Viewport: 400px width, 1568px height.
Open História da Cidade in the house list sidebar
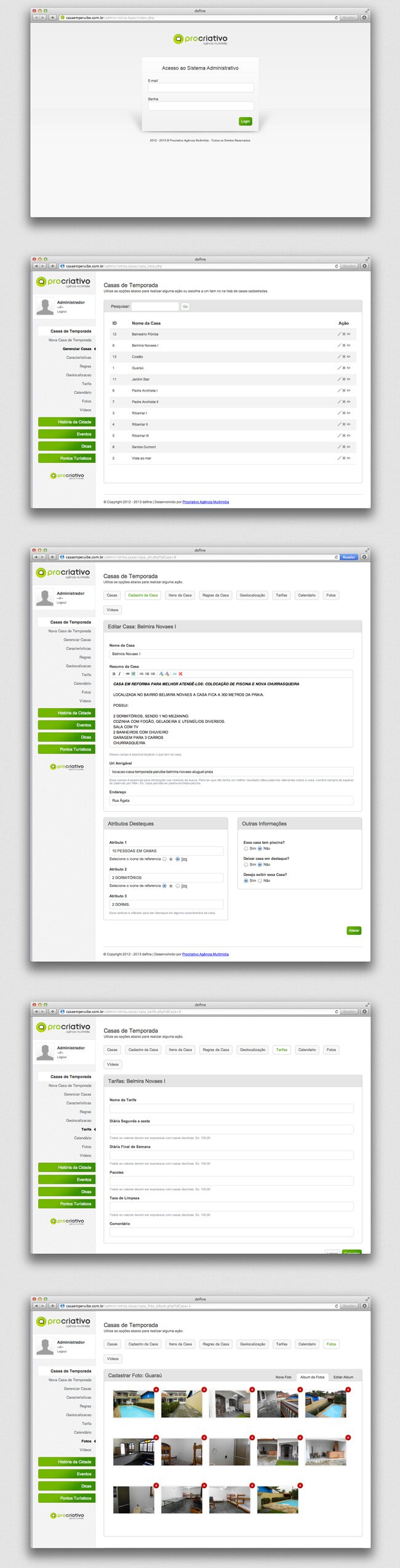[x=66, y=422]
